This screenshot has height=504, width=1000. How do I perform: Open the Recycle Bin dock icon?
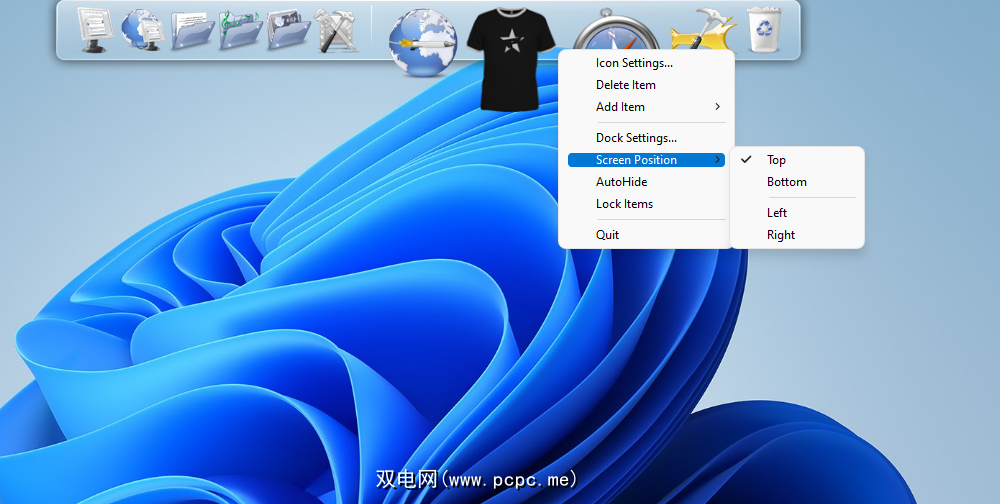click(765, 29)
